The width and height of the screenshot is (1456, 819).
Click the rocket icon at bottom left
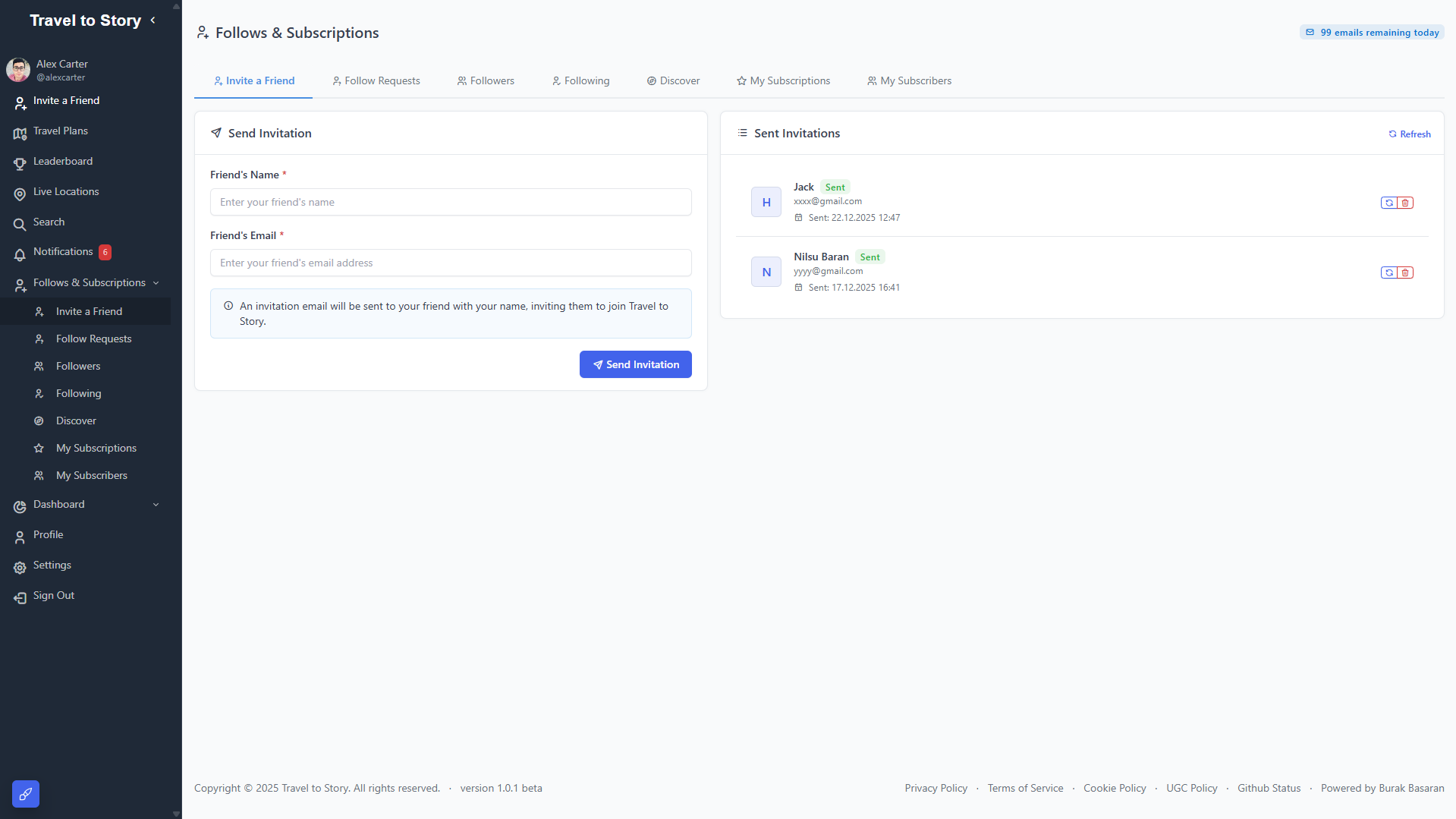pos(26,794)
